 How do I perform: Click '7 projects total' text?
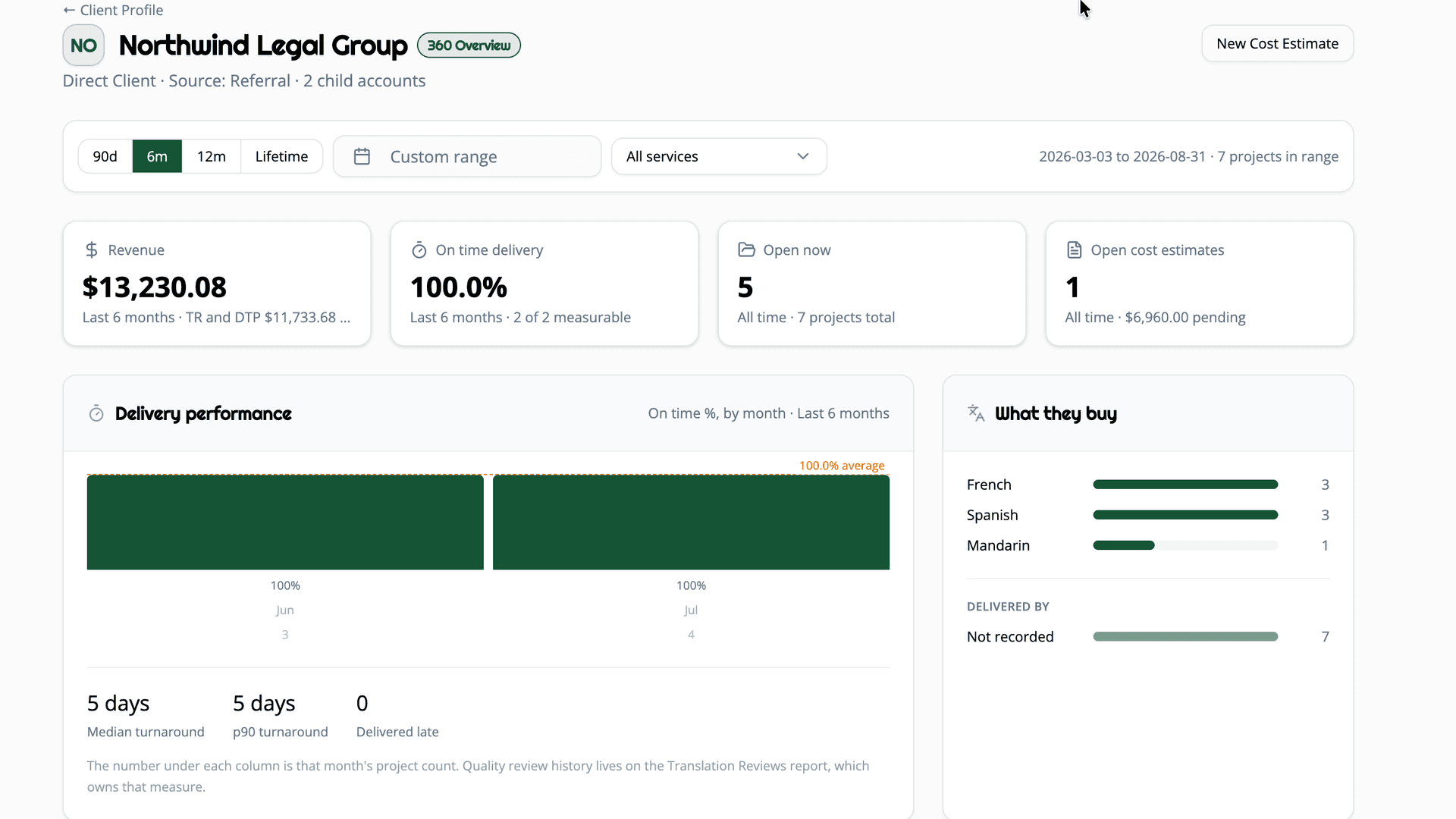pyautogui.click(x=846, y=317)
